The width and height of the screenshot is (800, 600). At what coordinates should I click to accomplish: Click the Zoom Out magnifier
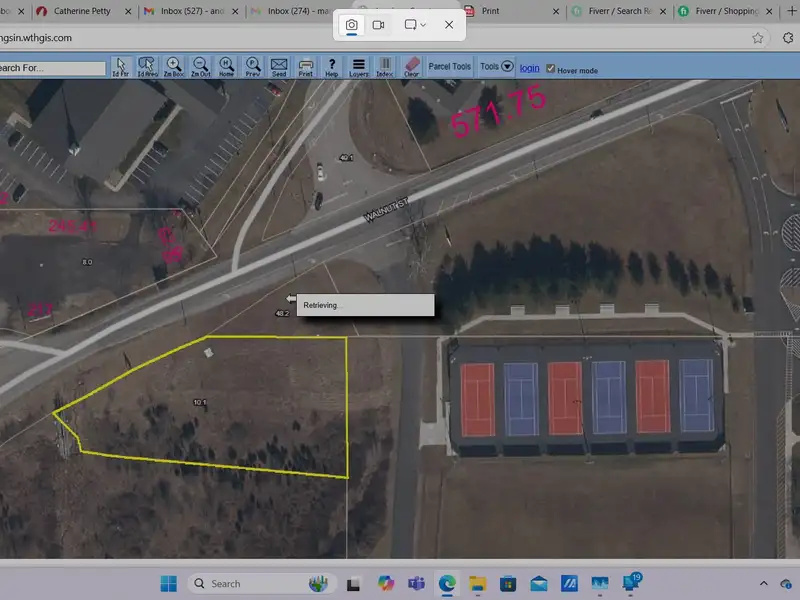200,67
